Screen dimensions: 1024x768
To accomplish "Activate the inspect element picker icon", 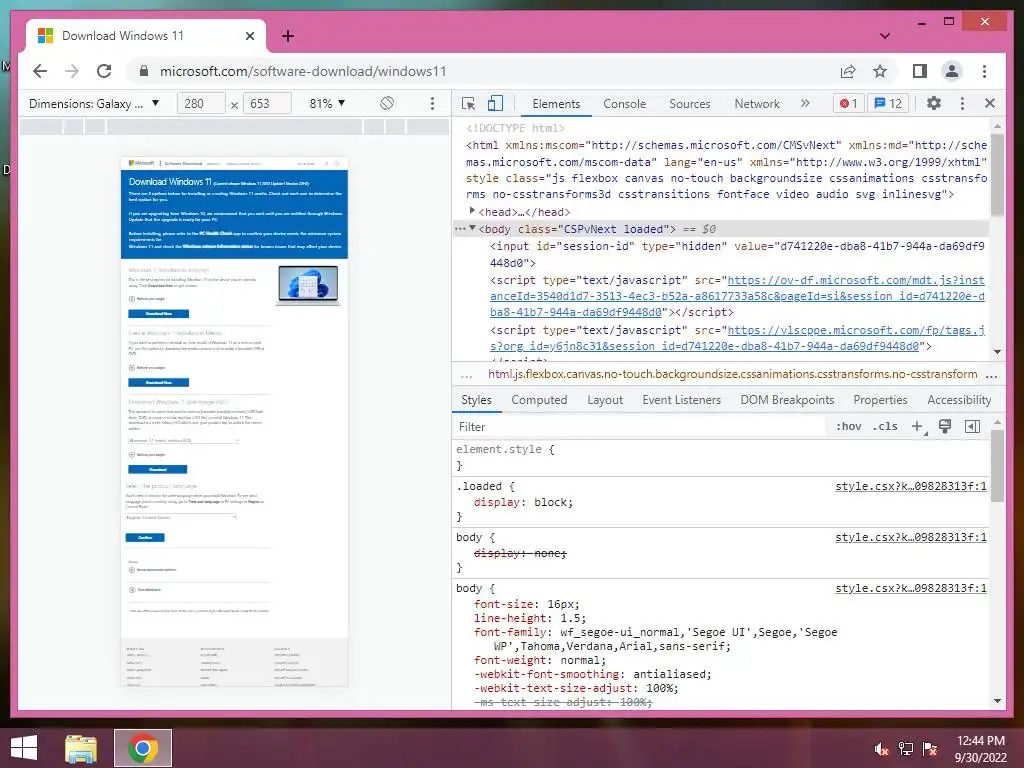I will tap(468, 103).
